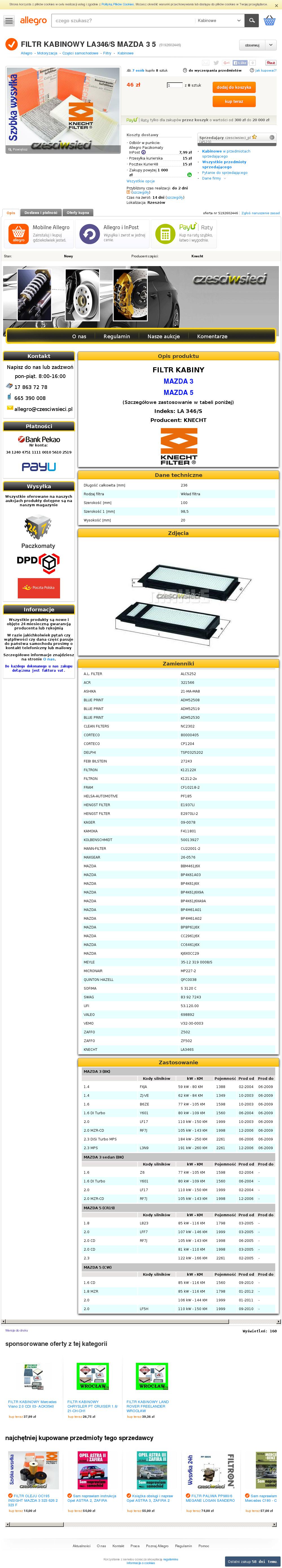
Task: Select the 'Opis' tab
Action: 11,213
